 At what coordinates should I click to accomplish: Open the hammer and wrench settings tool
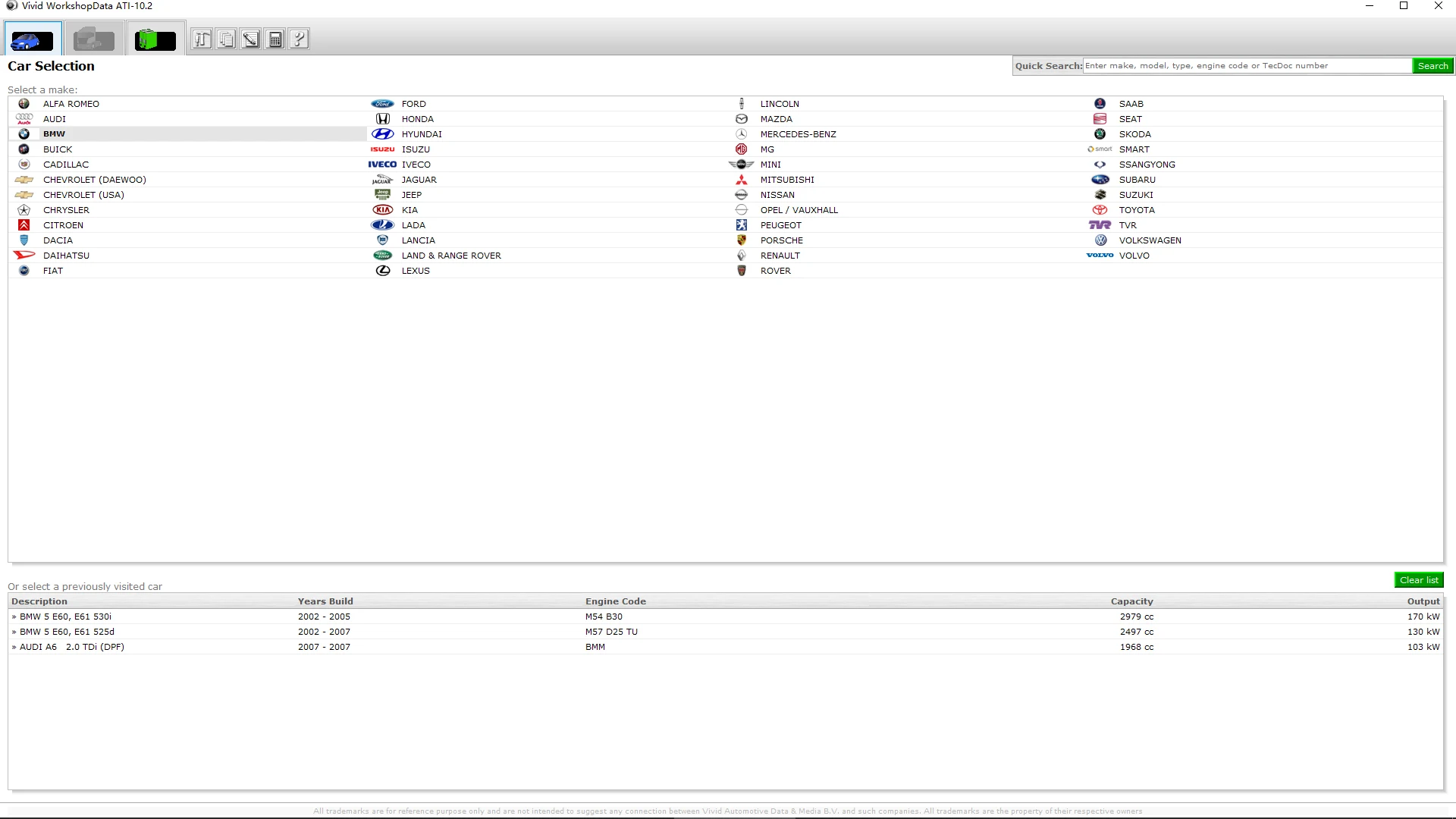point(202,39)
